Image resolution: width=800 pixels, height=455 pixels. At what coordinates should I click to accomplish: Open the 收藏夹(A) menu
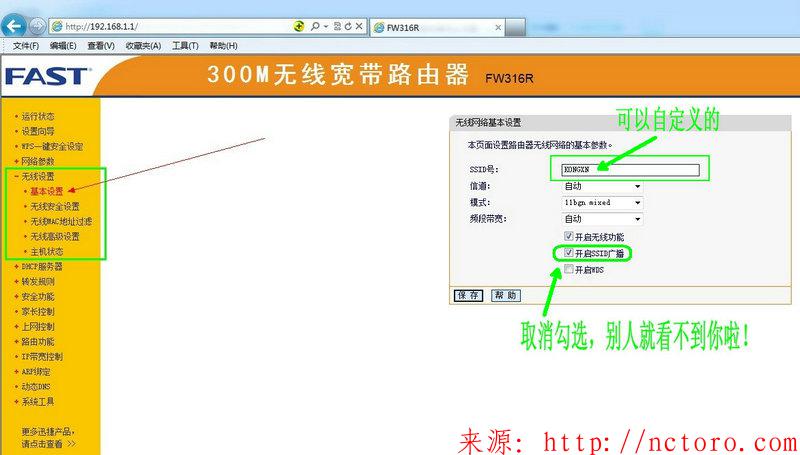143,46
